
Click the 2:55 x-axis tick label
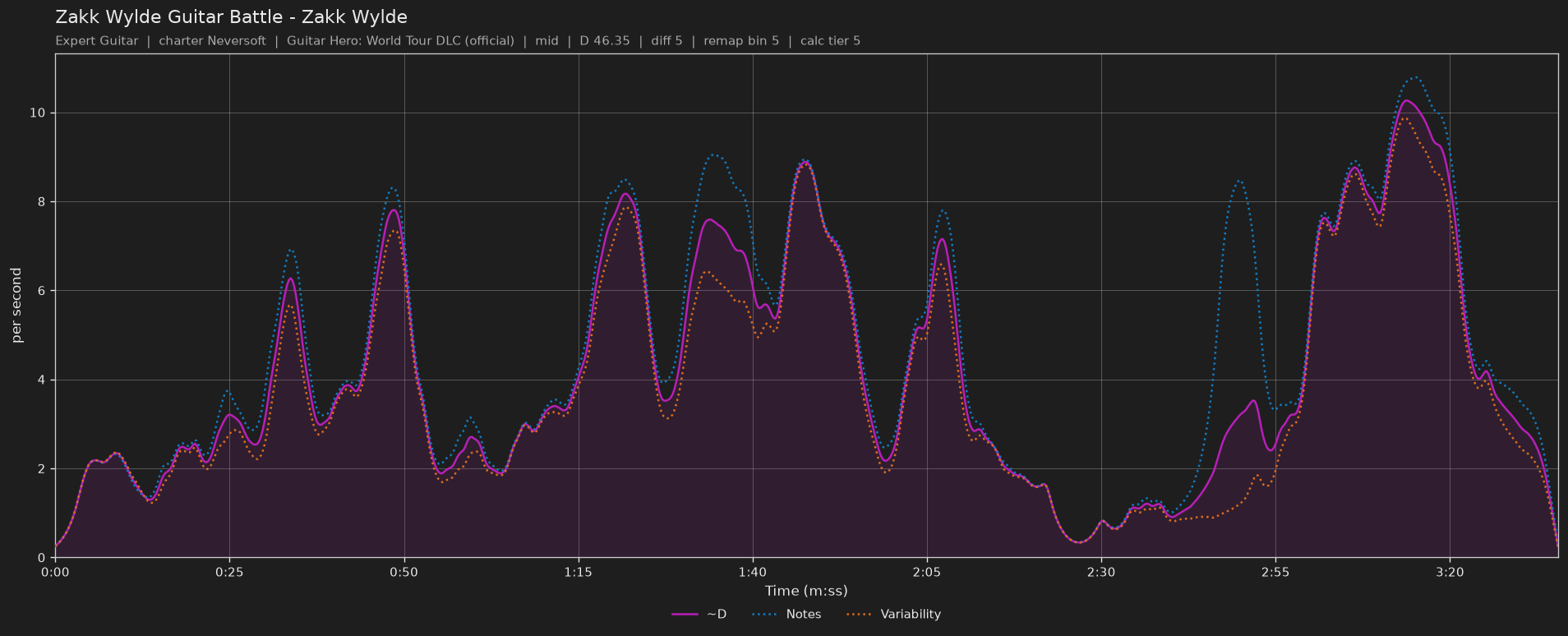[x=1275, y=573]
